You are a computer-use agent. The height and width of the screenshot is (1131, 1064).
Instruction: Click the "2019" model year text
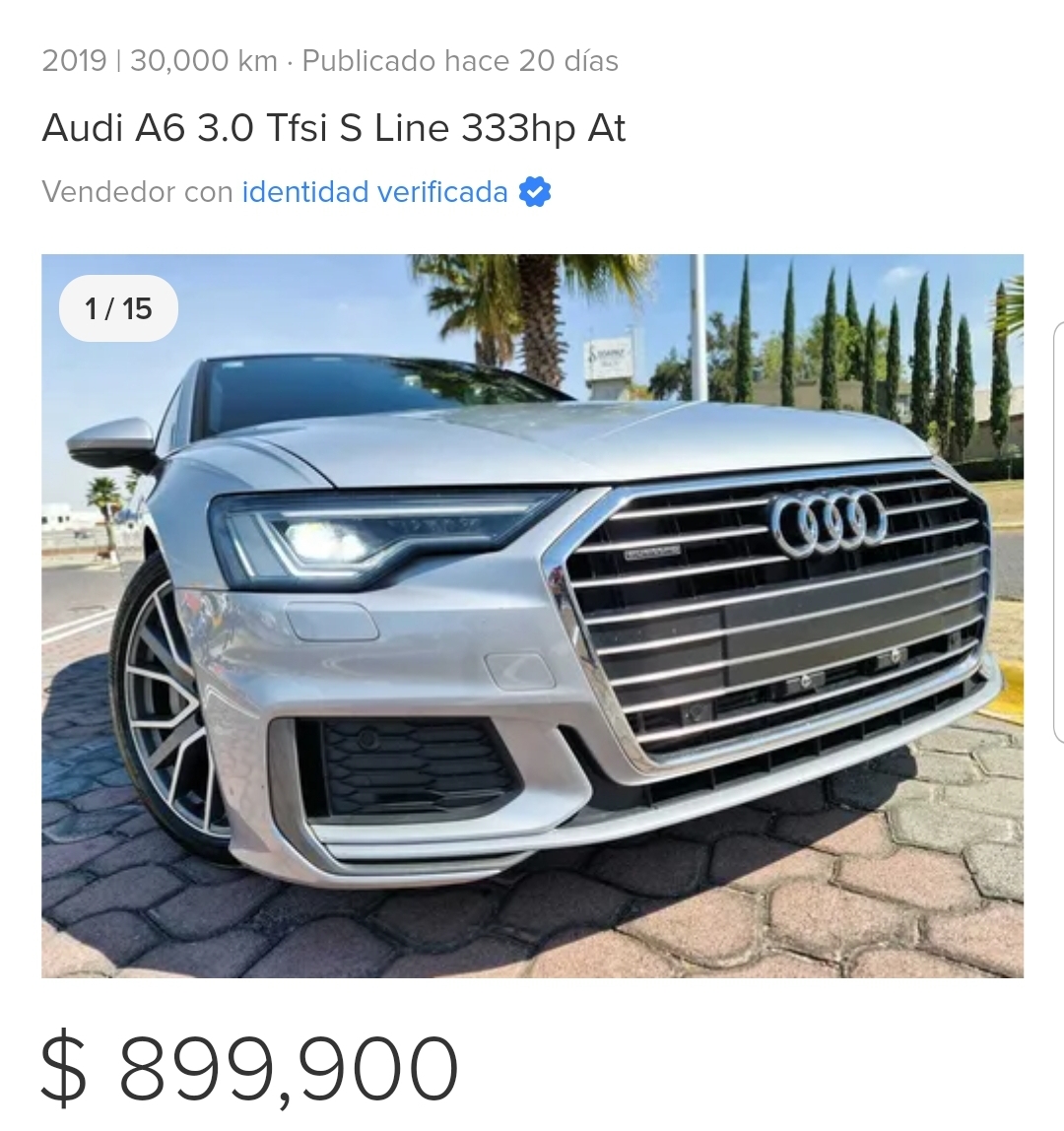(x=74, y=61)
